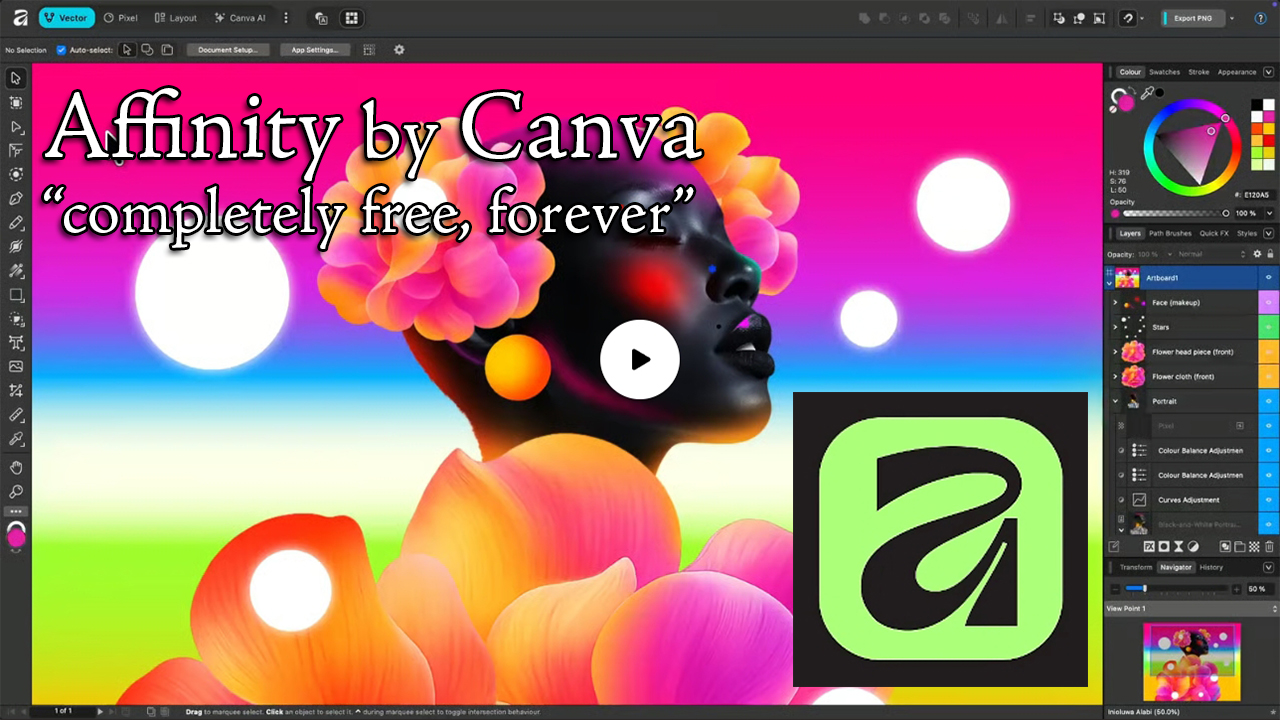Viewport: 1280px width, 720px height.
Task: Select the Pen tool in left toolbar
Action: point(16,199)
